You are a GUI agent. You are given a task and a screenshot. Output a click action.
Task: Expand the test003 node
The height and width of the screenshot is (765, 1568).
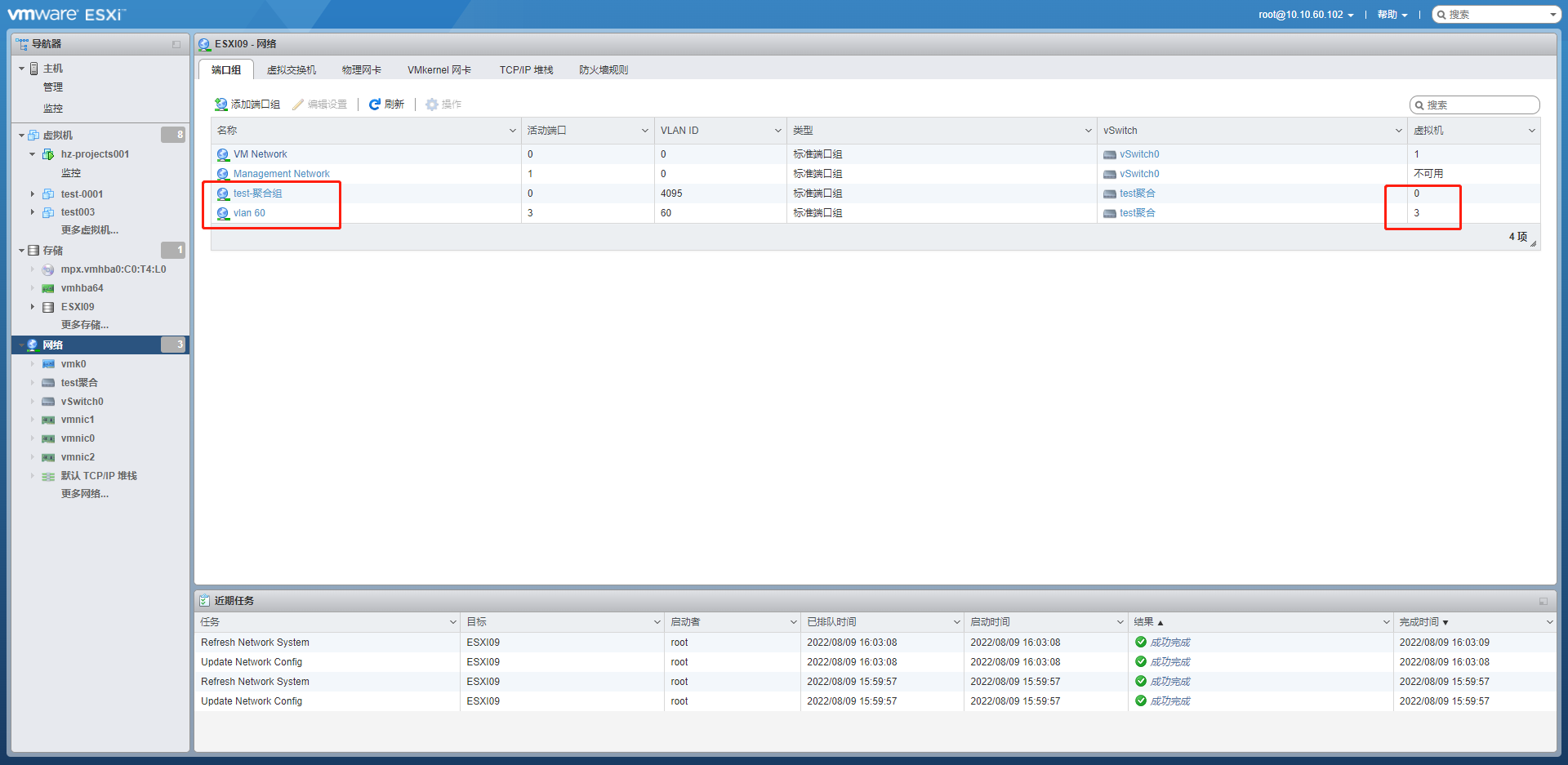[x=33, y=212]
